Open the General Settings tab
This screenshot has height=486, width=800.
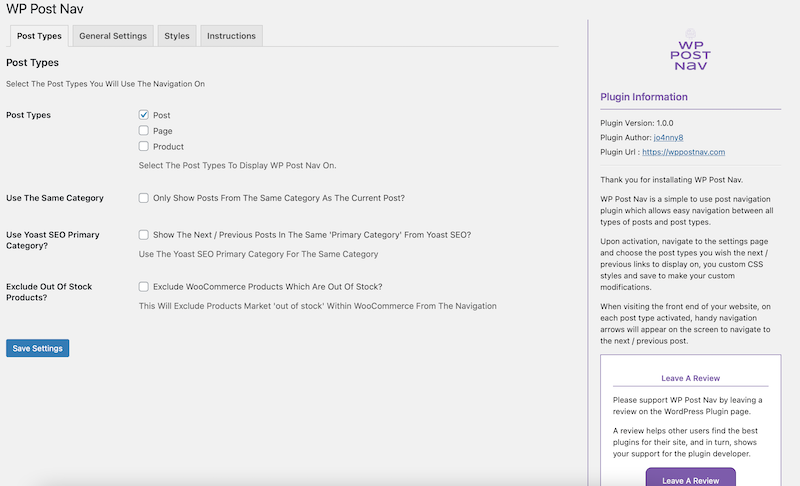point(113,36)
